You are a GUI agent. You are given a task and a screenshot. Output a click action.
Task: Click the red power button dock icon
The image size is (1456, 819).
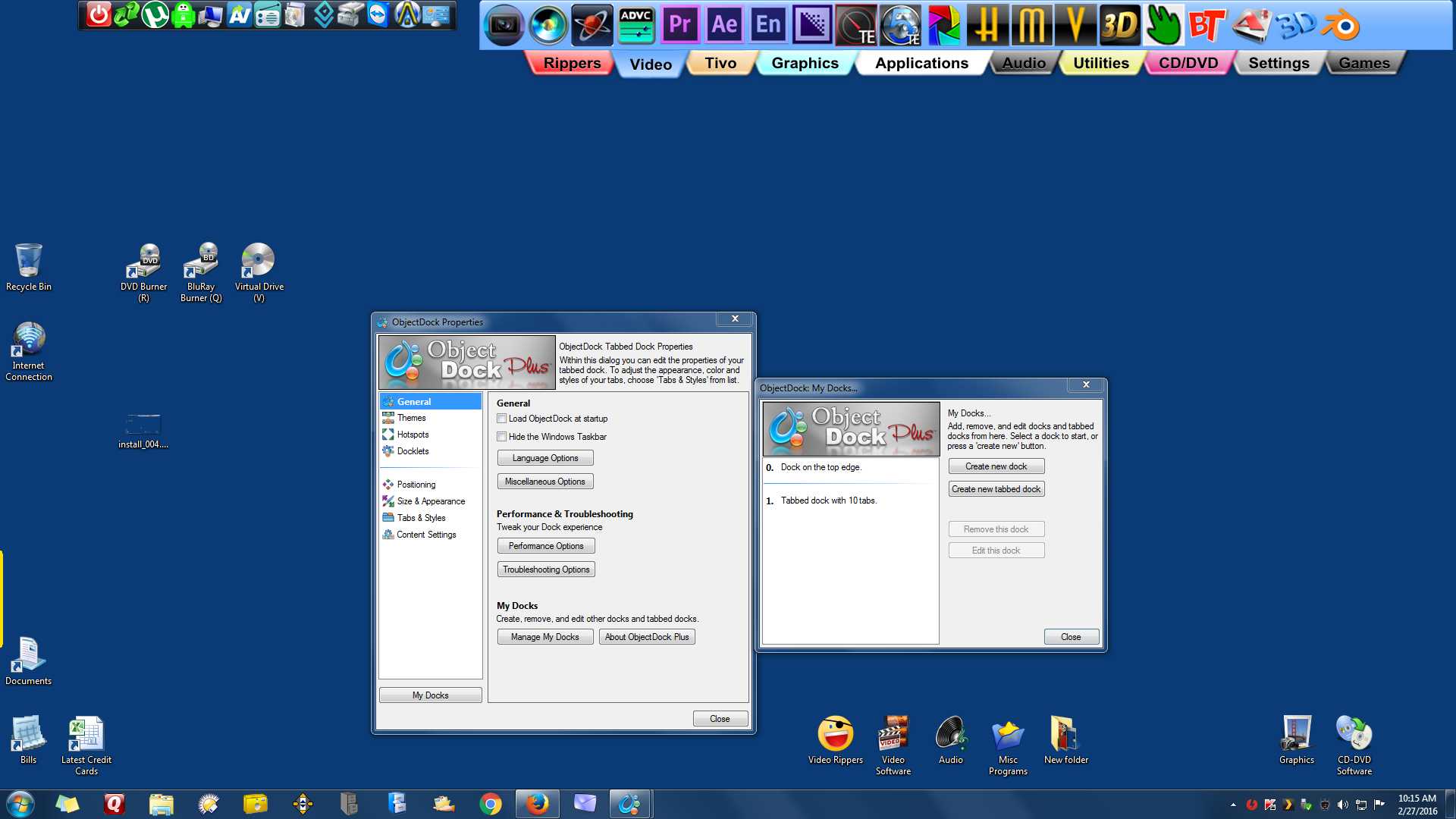(x=99, y=14)
